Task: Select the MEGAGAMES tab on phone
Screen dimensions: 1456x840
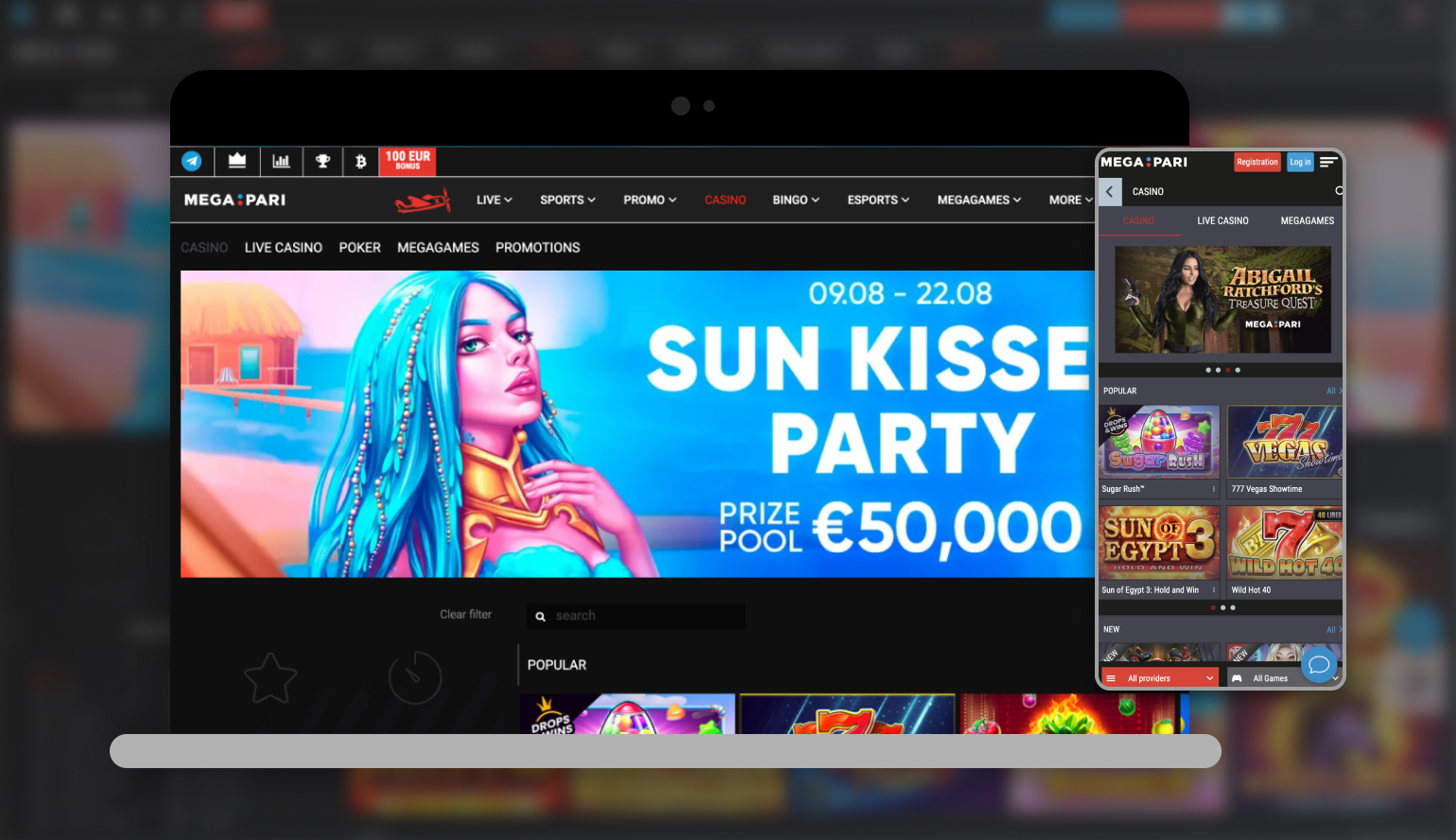Action: pos(1308,220)
